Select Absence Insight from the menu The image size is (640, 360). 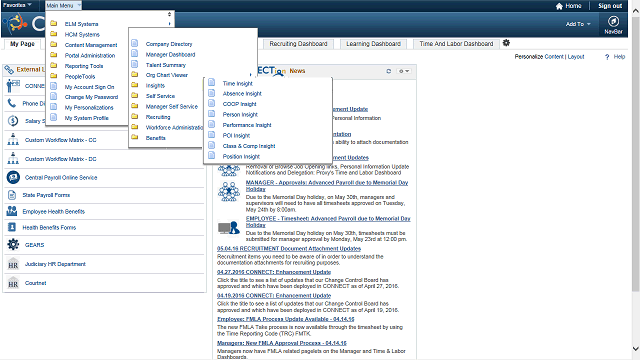(x=242, y=93)
